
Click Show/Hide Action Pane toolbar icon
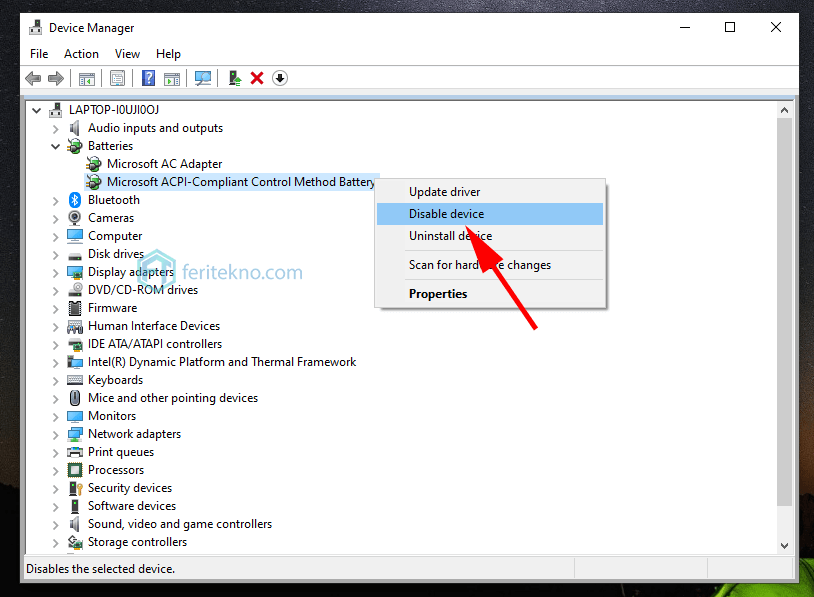[x=172, y=79]
